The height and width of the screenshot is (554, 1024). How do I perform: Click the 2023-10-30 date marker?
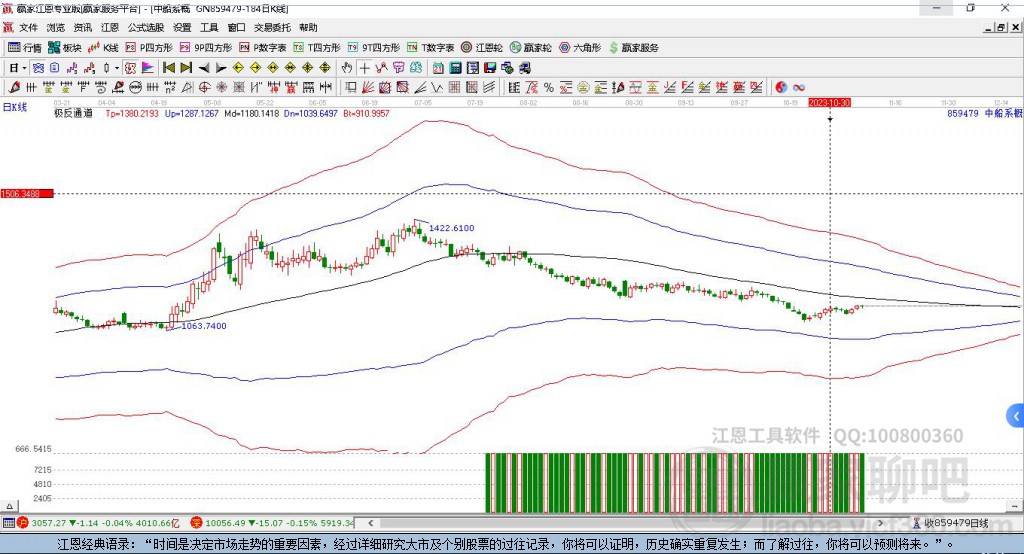(829, 102)
